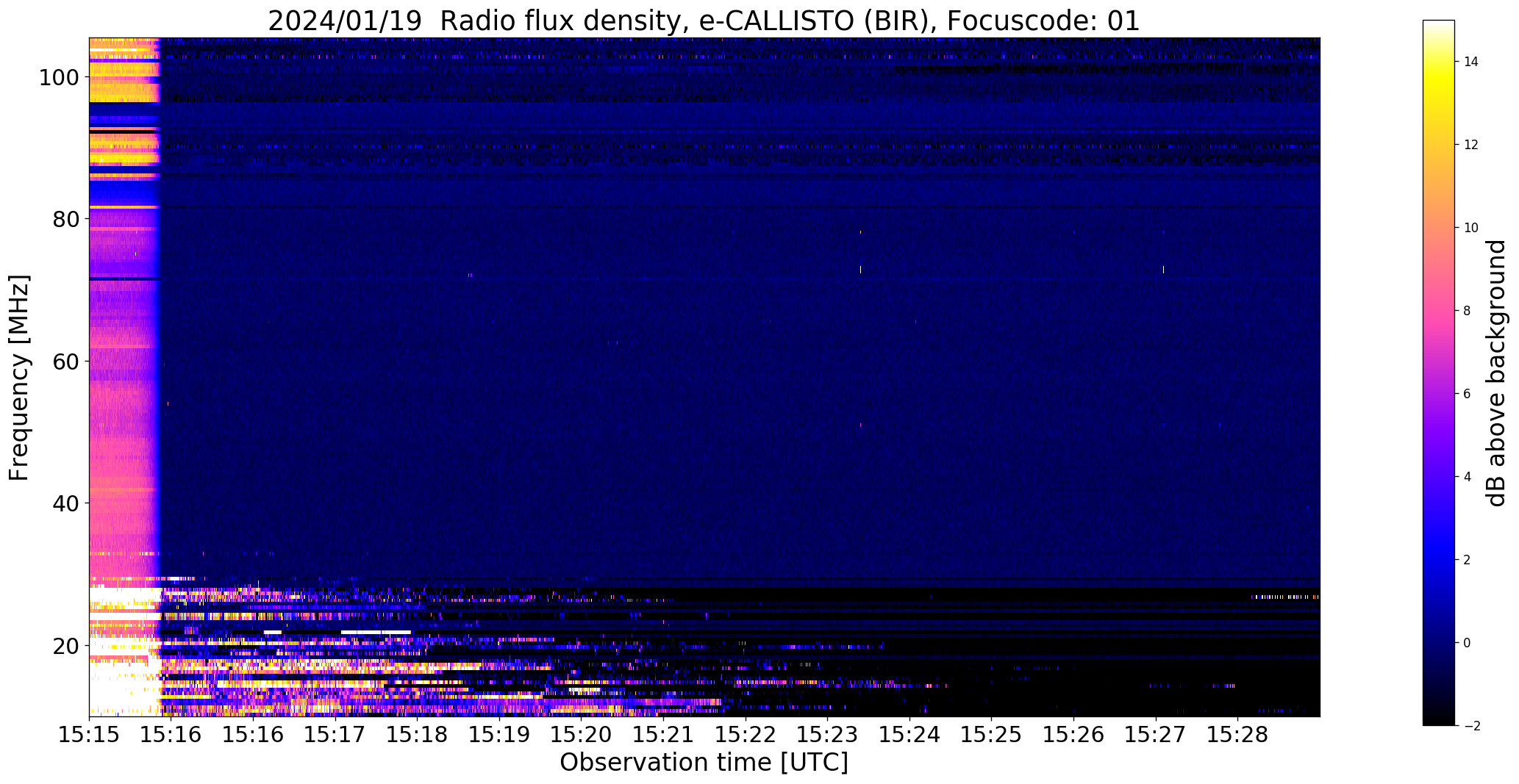Click the 15:24 time tick label

point(909,735)
